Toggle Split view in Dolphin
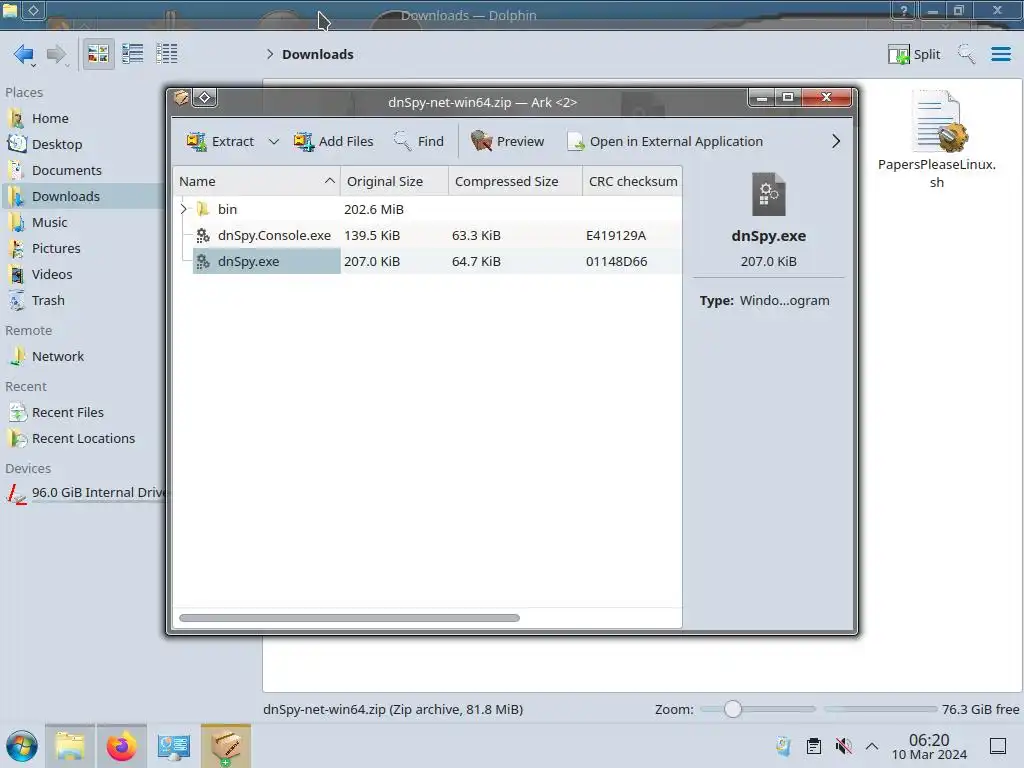Viewport: 1024px width, 768px height. coord(914,54)
